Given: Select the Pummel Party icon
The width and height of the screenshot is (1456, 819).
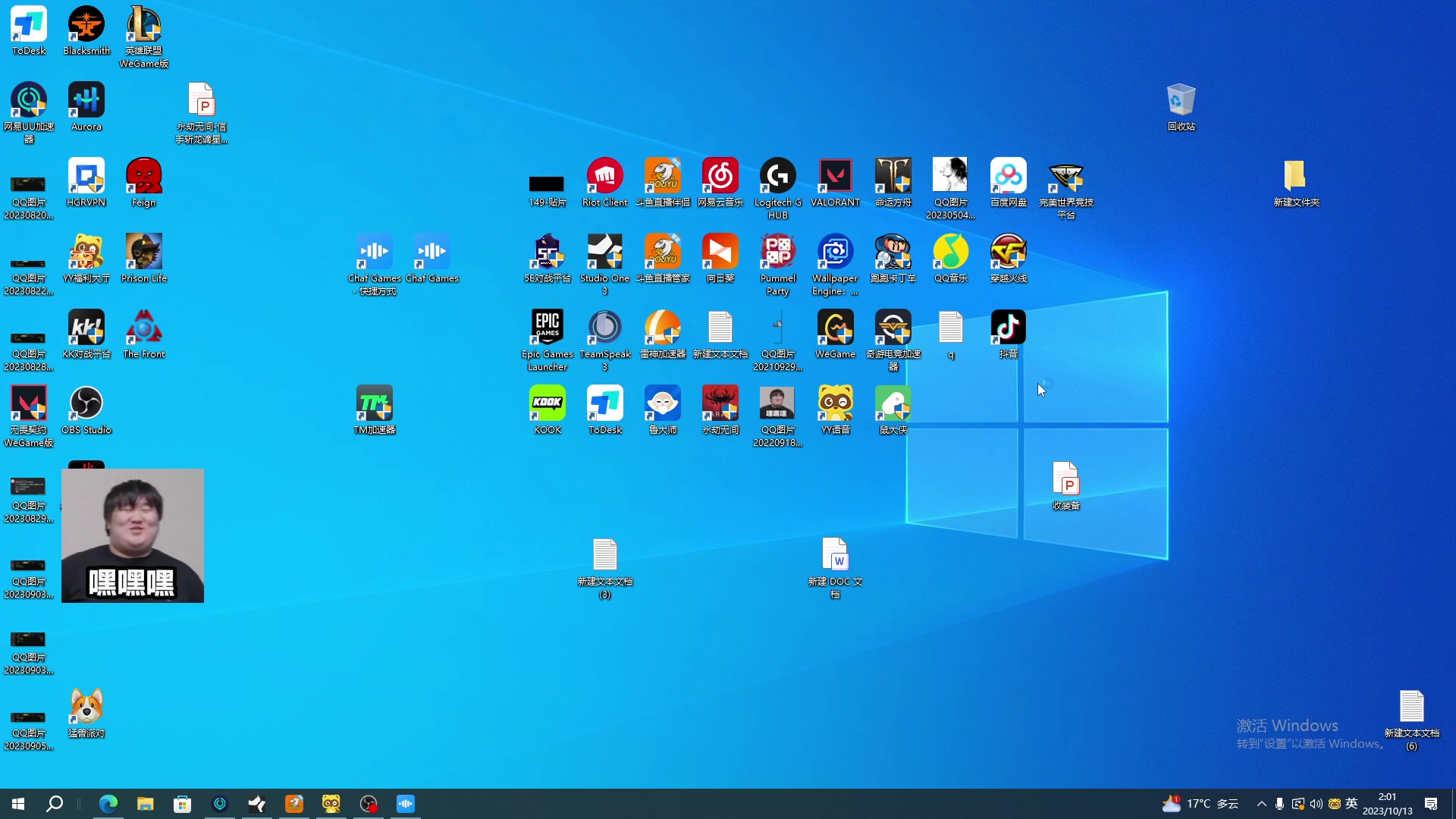Looking at the screenshot, I should tap(778, 265).
